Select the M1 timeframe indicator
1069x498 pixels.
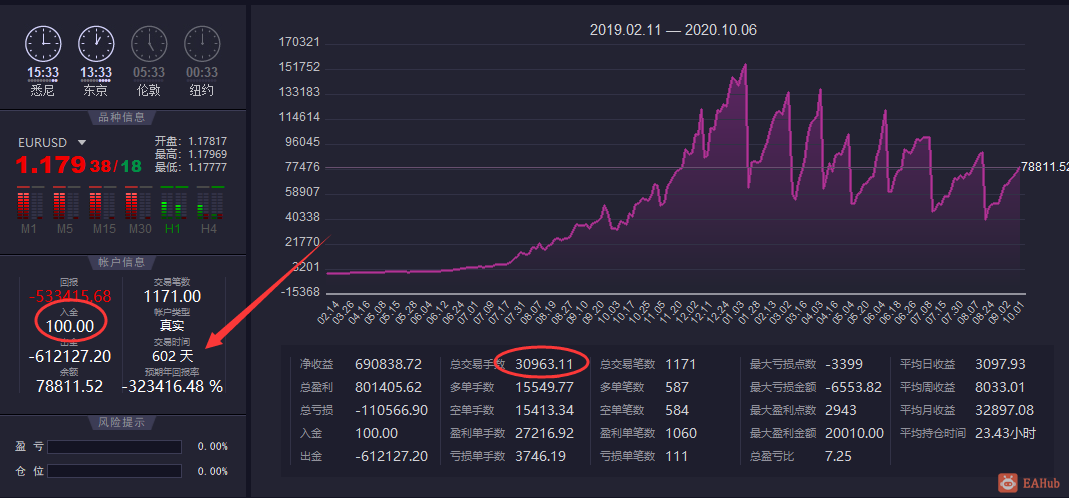(29, 208)
